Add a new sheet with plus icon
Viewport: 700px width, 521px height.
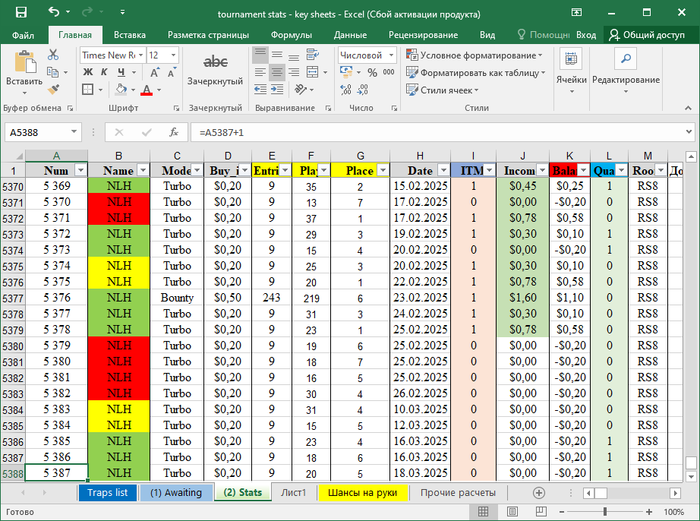(x=539, y=493)
